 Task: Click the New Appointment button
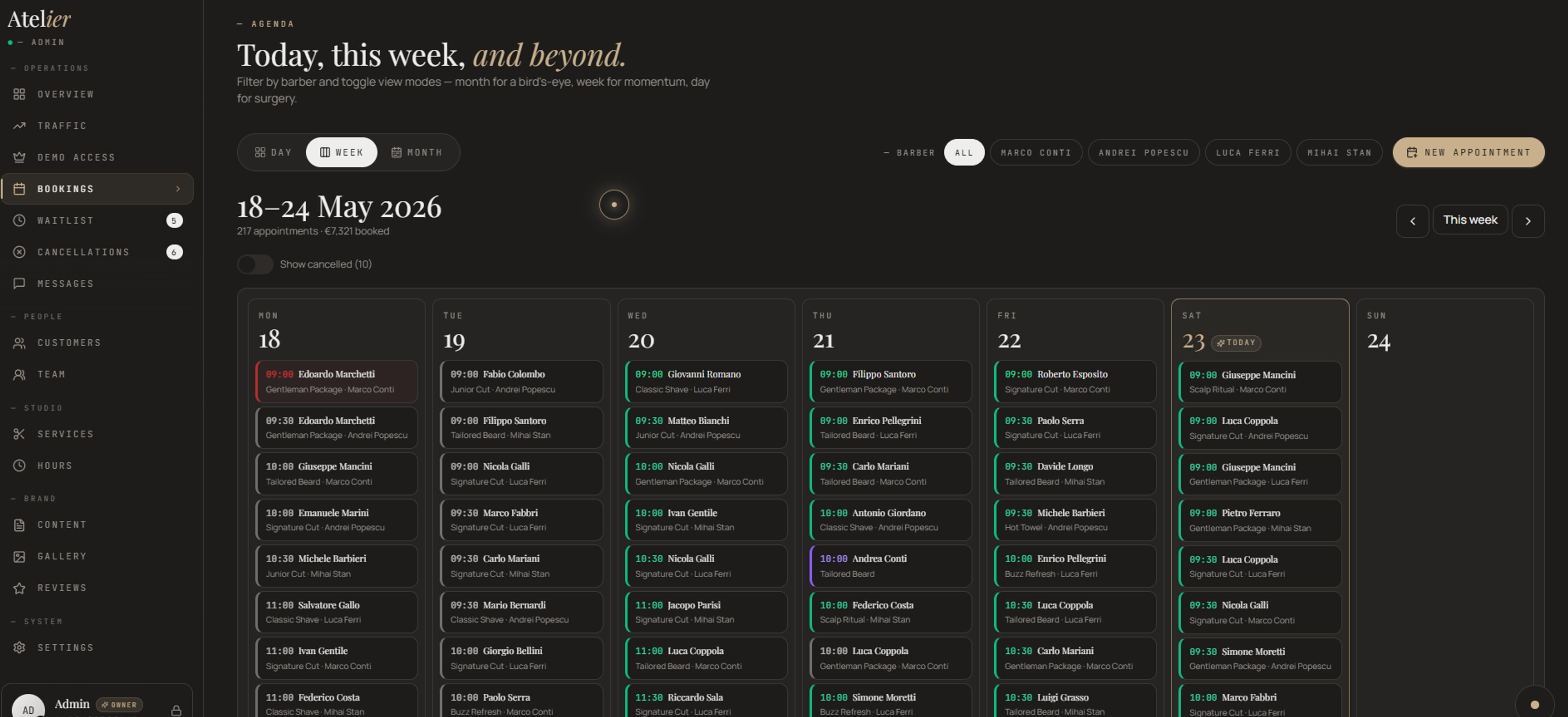pos(1468,152)
